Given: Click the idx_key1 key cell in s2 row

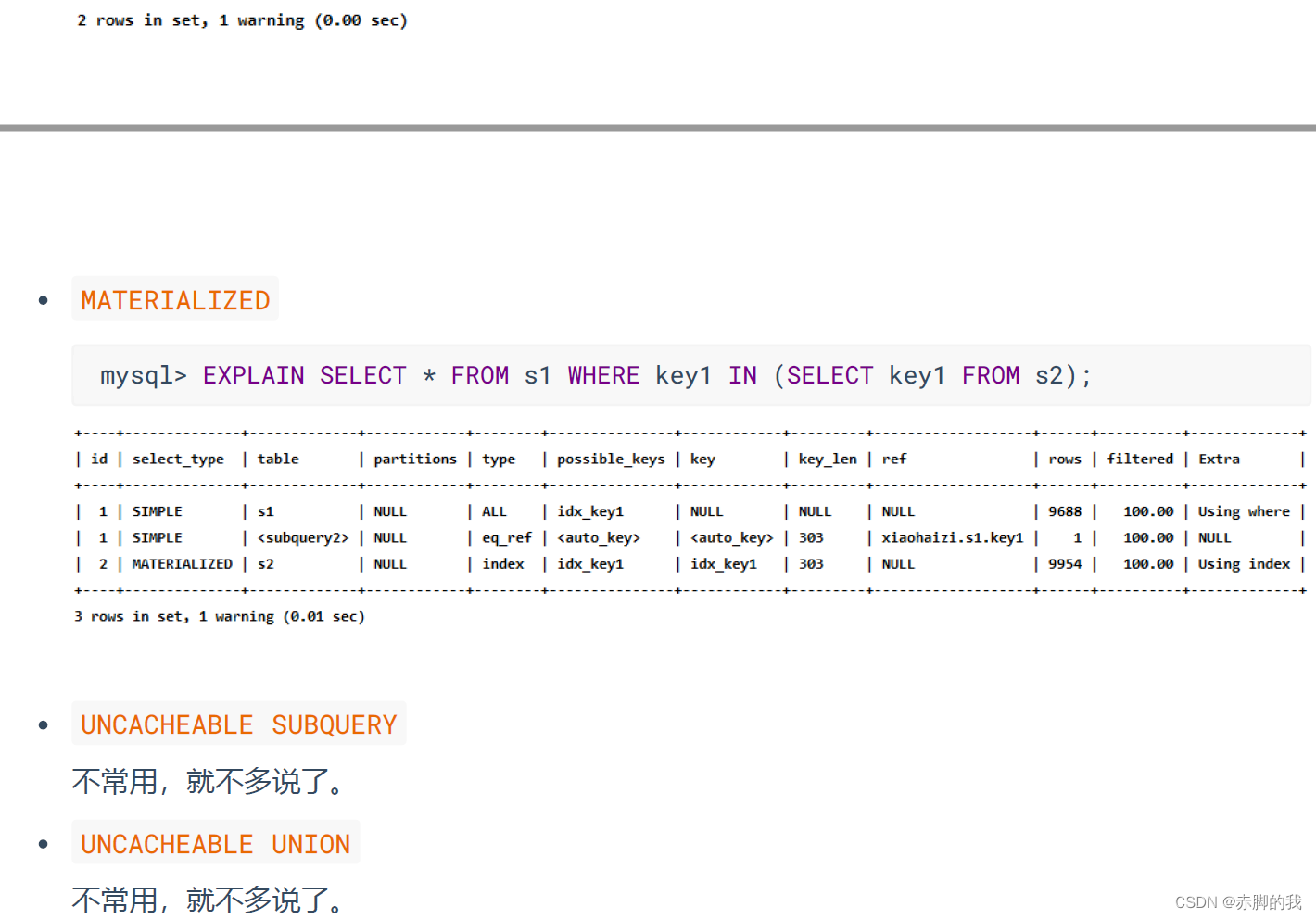Looking at the screenshot, I should 723,563.
